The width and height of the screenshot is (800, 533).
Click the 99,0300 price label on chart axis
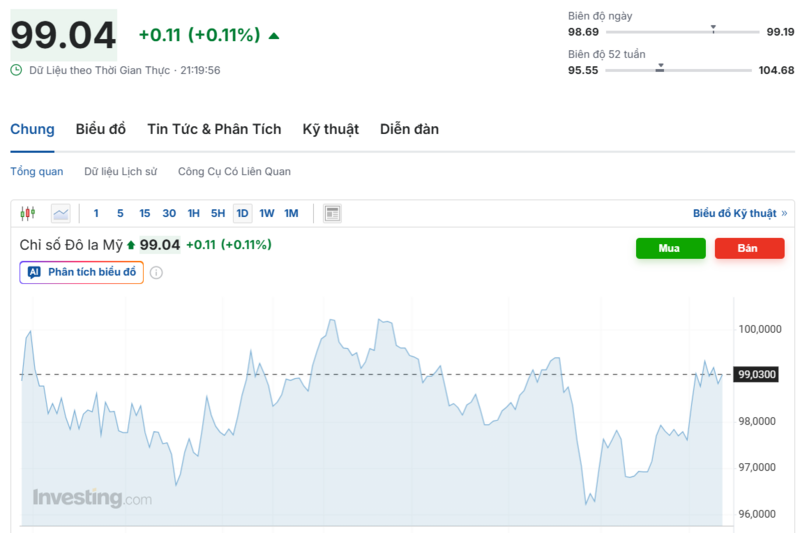pos(757,374)
